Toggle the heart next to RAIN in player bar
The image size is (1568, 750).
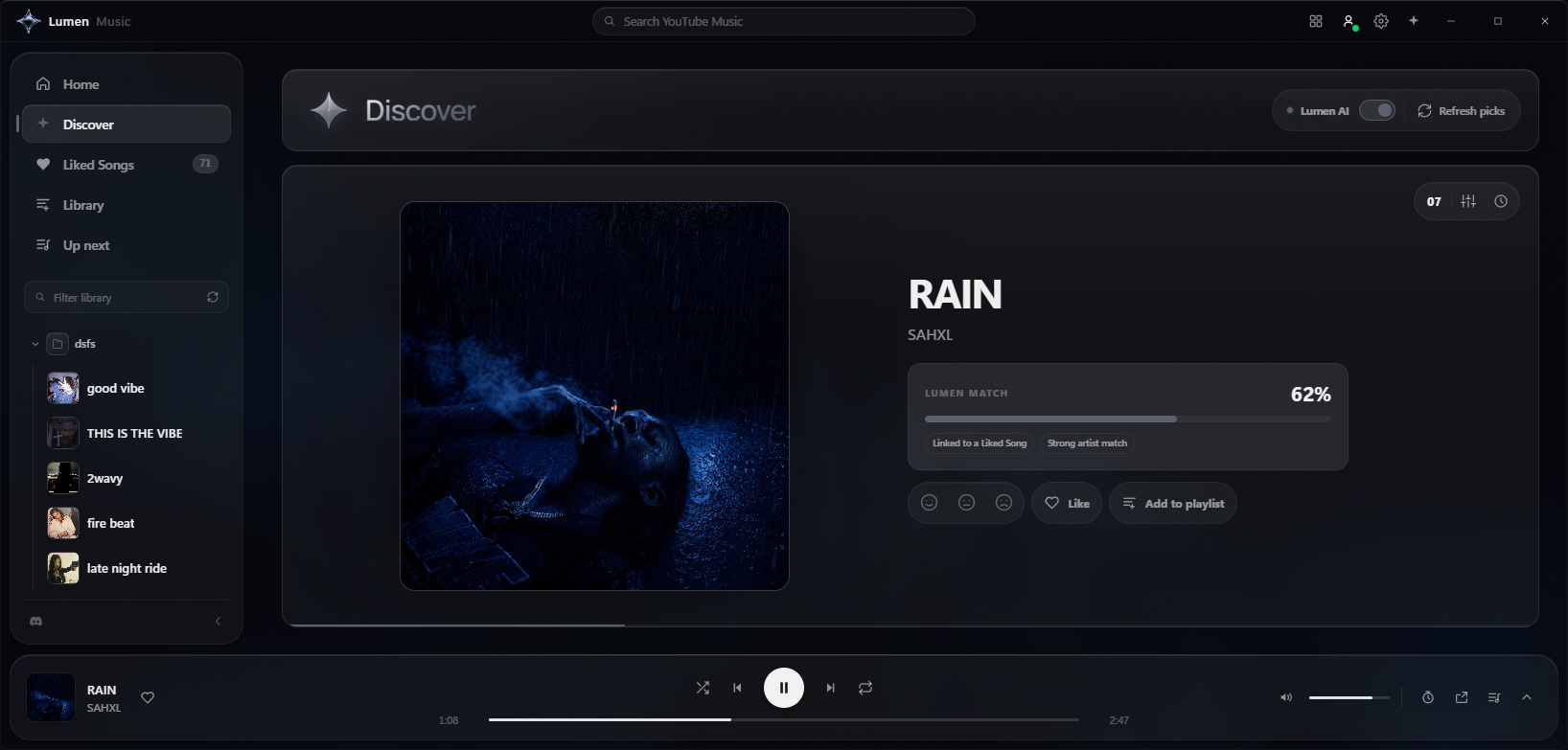click(148, 697)
